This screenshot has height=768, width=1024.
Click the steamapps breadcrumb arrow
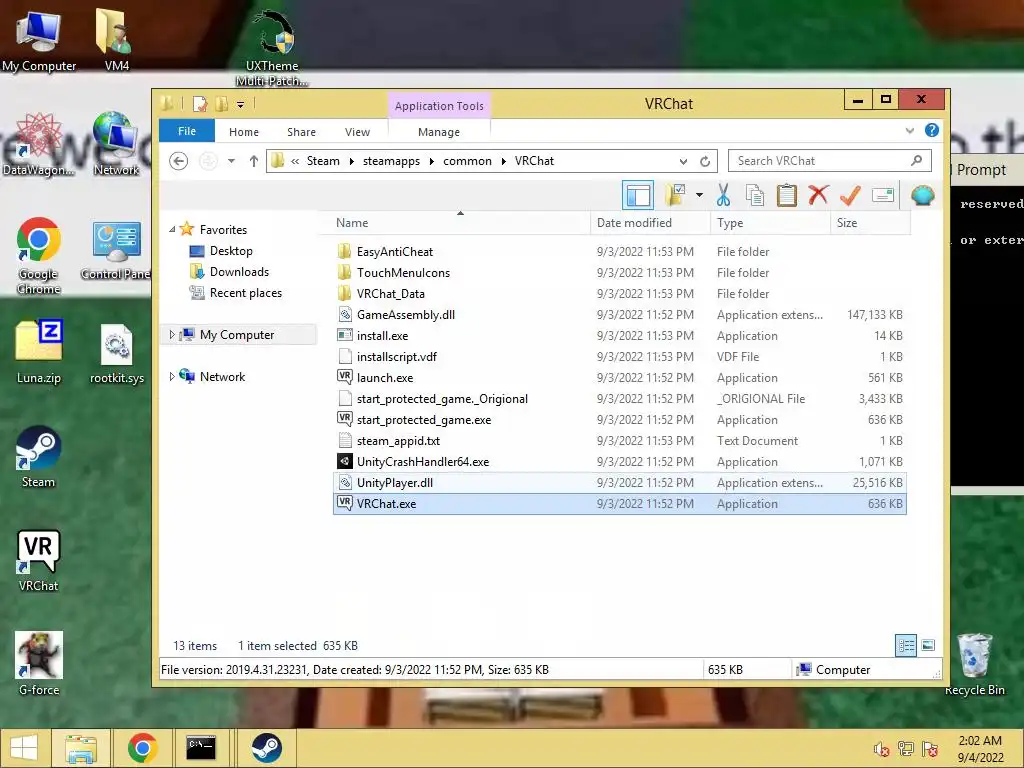click(x=432, y=161)
